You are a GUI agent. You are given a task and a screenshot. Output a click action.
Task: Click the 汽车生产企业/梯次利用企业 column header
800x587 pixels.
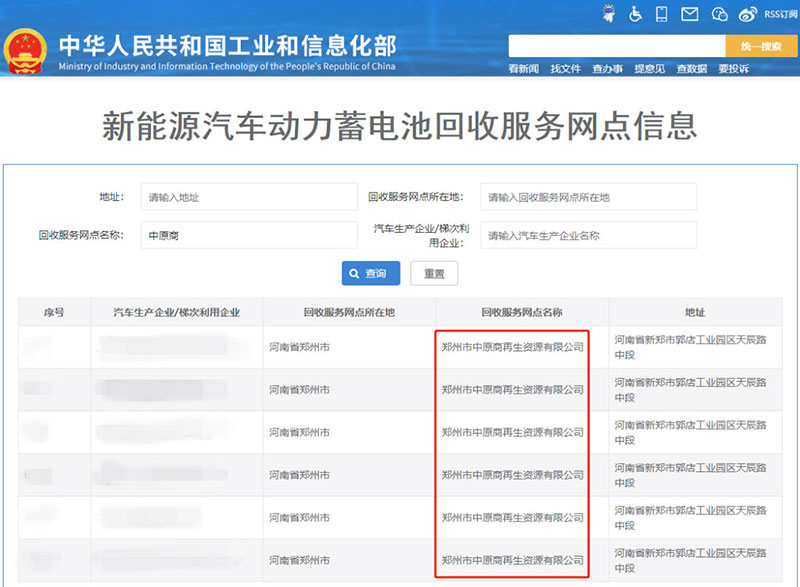[x=177, y=312]
